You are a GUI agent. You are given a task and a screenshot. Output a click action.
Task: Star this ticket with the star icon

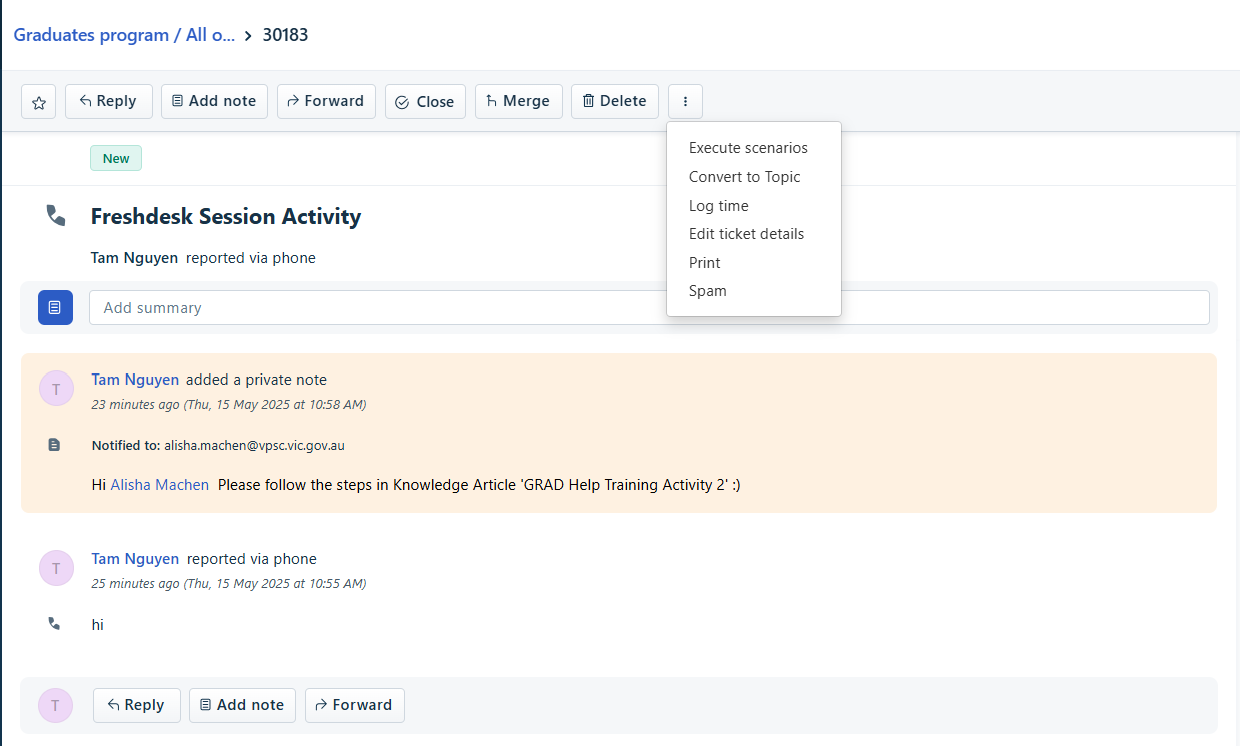[39, 102]
